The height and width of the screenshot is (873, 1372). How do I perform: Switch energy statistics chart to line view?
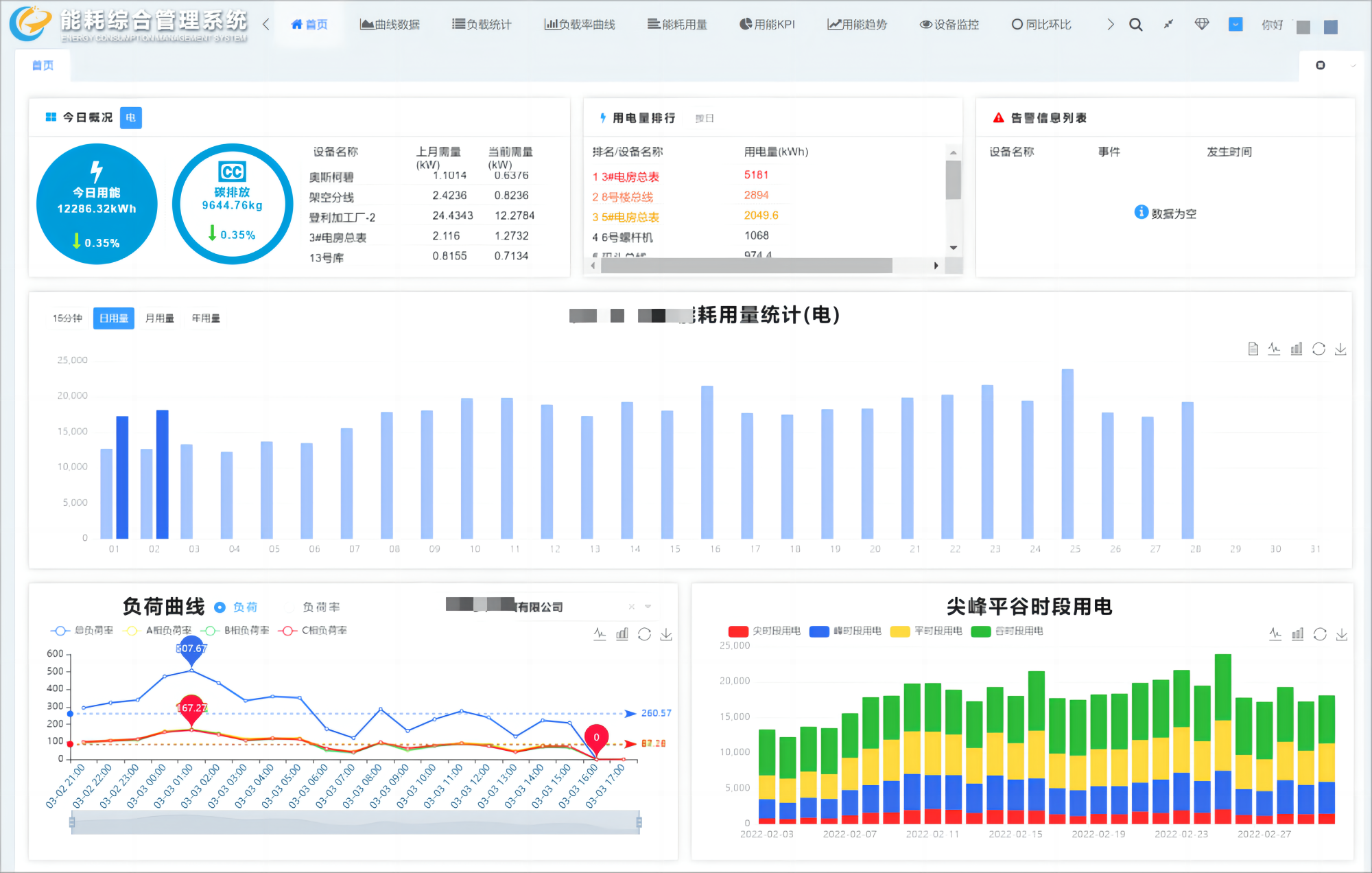[x=1274, y=349]
